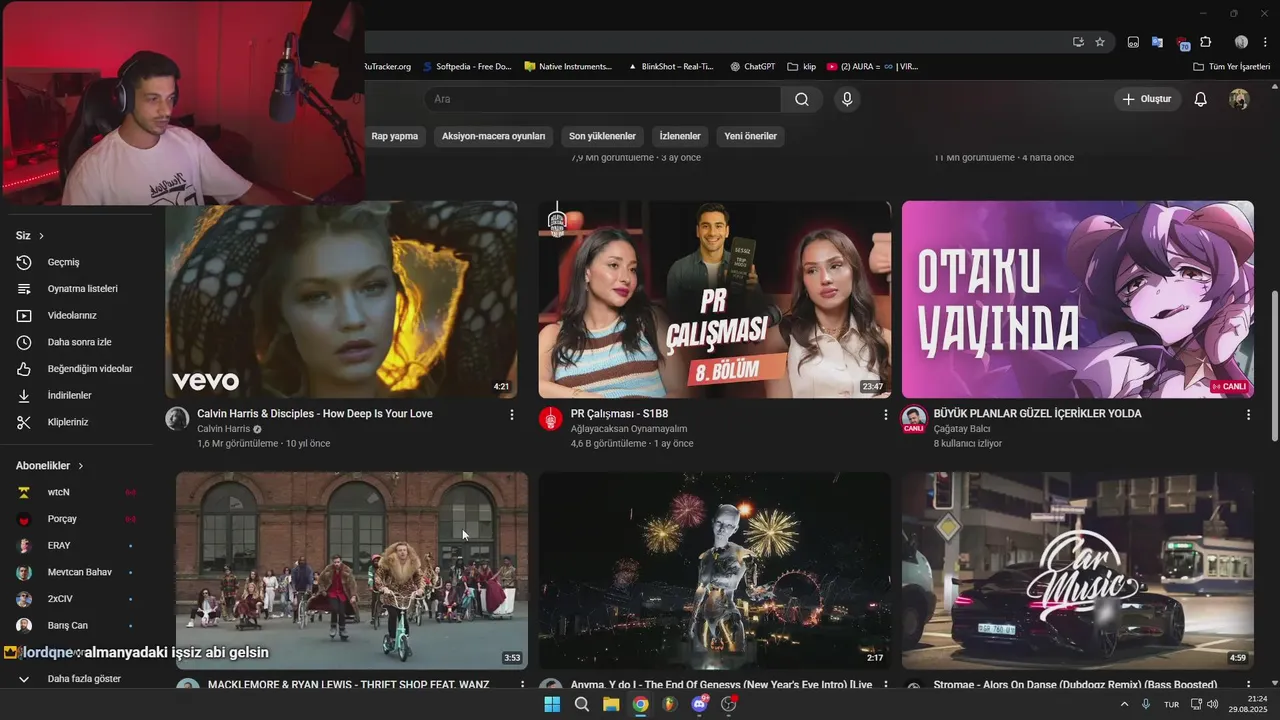Open the Softpedia bookmark
The image size is (1280, 720).
tap(467, 67)
